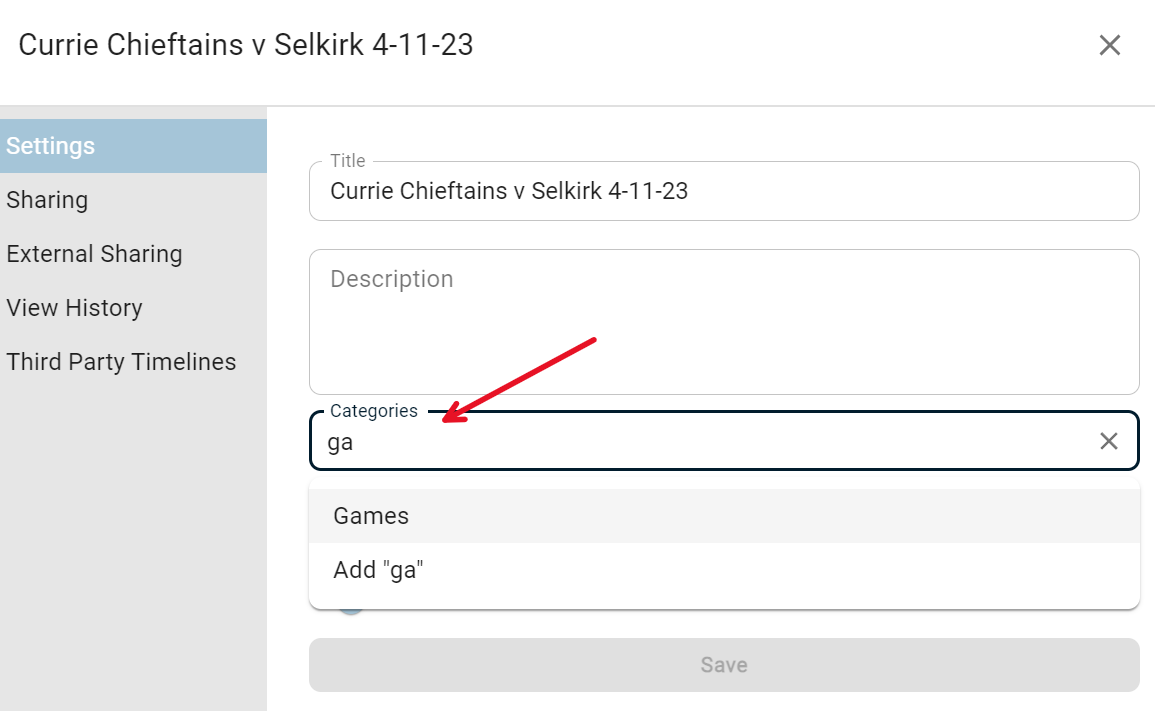The height and width of the screenshot is (711, 1155).
Task: Click the Description placeholder text
Action: 391,279
